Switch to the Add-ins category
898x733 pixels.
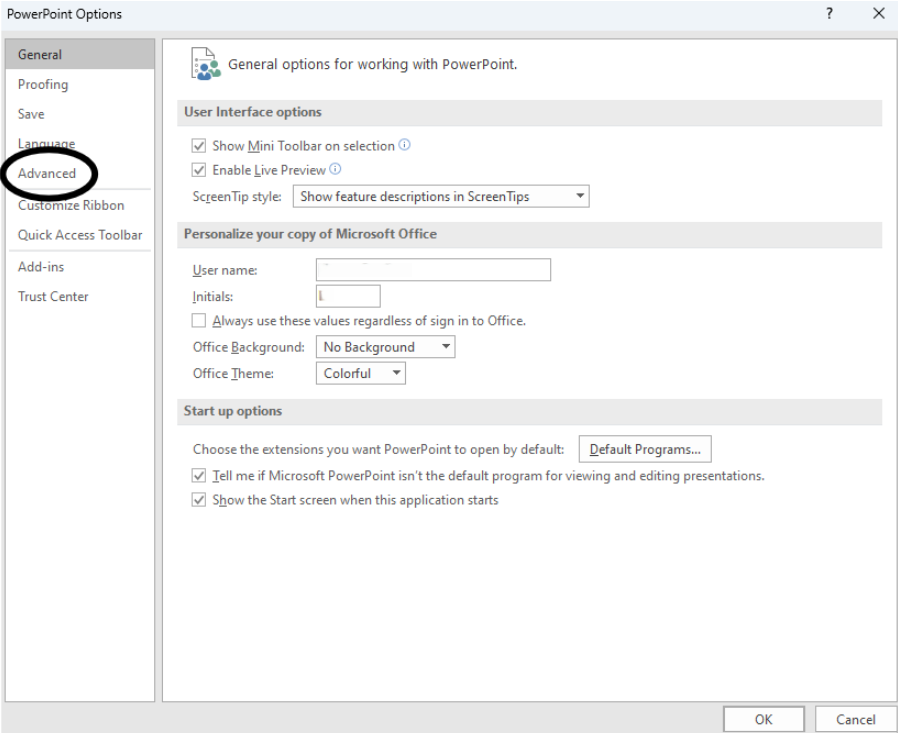[x=80, y=267]
